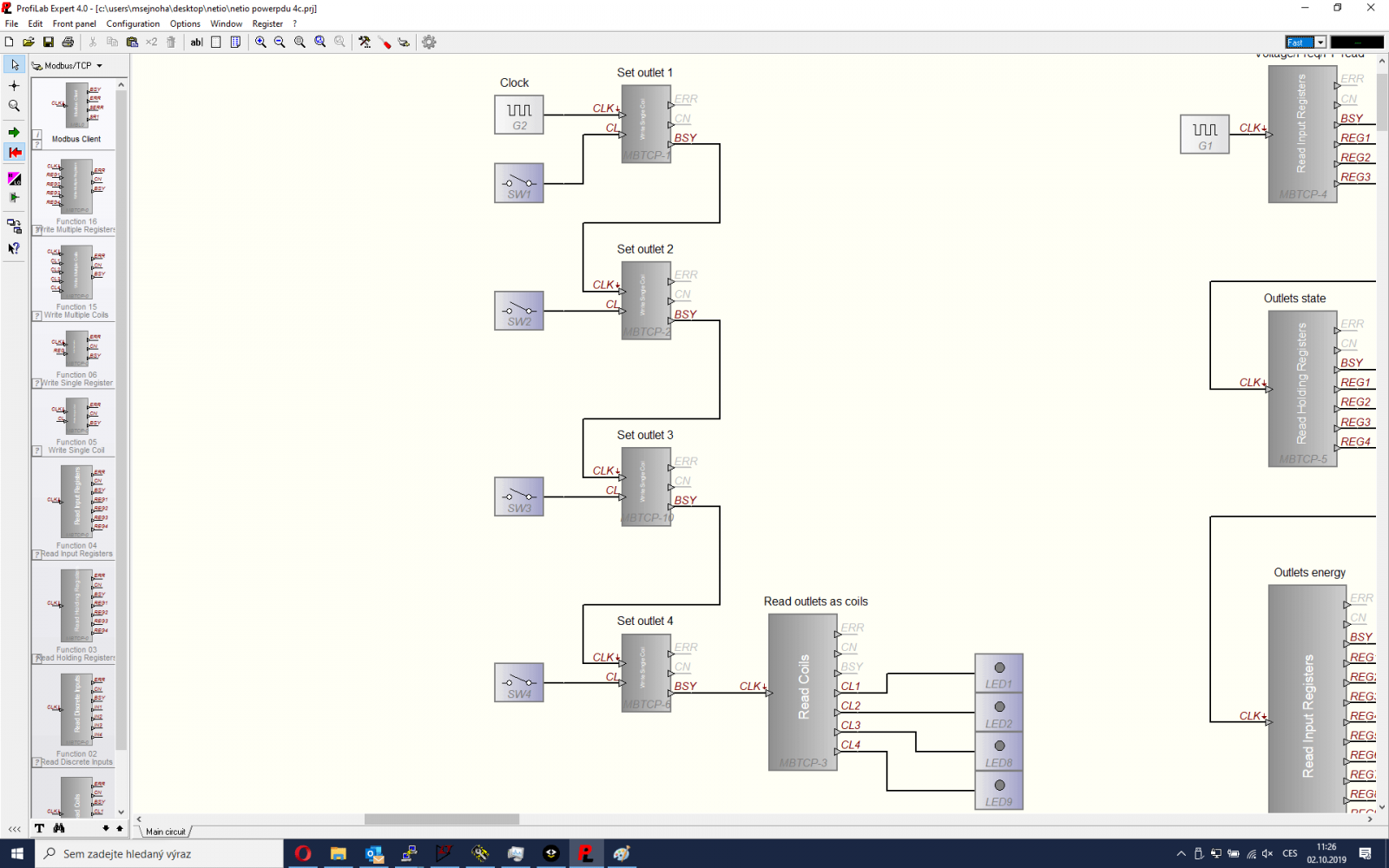The width and height of the screenshot is (1389, 868).
Task: Open the Window menu
Action: coord(226,23)
